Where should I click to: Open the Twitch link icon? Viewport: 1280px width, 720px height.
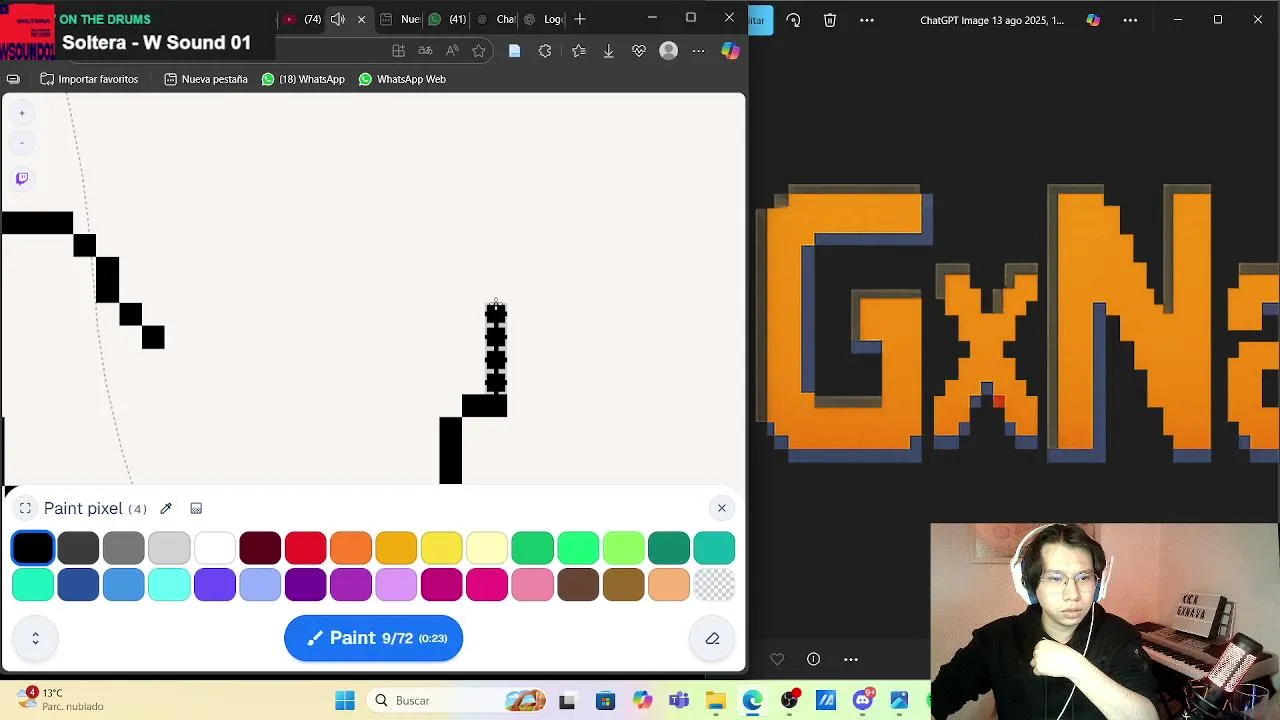[22, 179]
